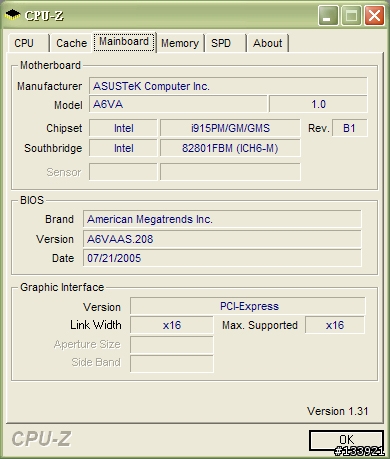
Task: Click BIOS brand American Megatrends Inc.
Action: coord(222,219)
